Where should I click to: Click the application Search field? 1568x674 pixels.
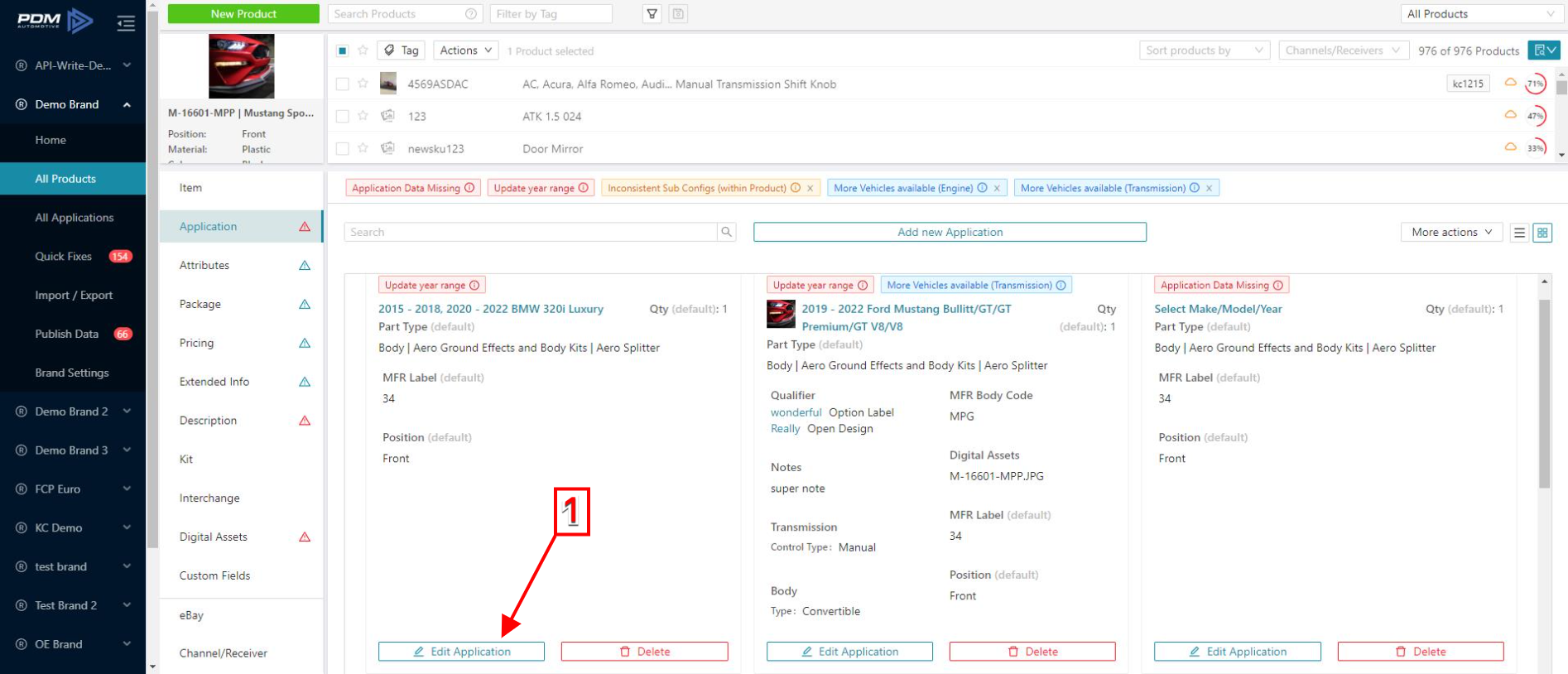tap(531, 232)
